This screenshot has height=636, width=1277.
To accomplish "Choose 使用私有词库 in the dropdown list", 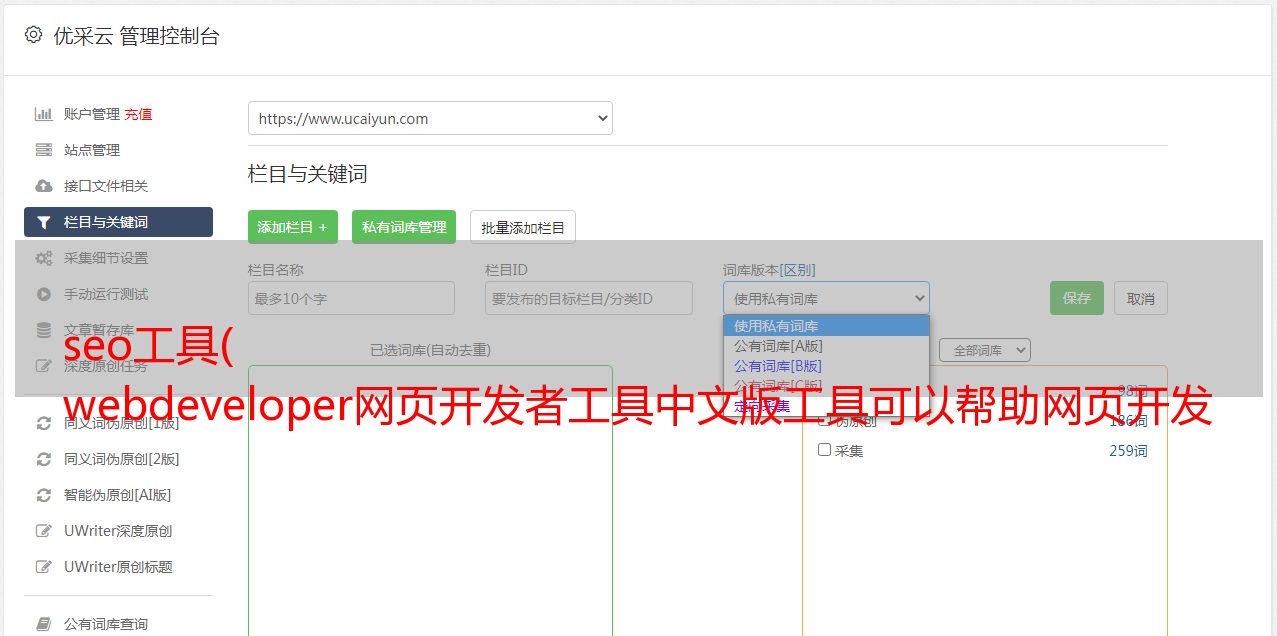I will 826,326.
